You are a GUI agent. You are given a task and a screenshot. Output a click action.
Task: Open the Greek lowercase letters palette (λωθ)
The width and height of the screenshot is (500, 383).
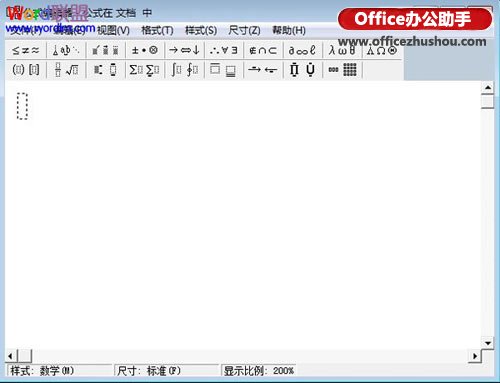342,50
